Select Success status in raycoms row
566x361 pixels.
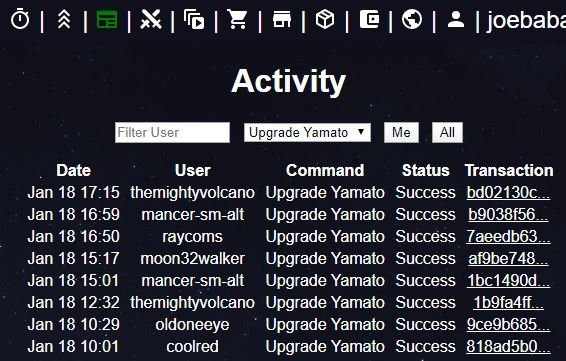coord(426,236)
